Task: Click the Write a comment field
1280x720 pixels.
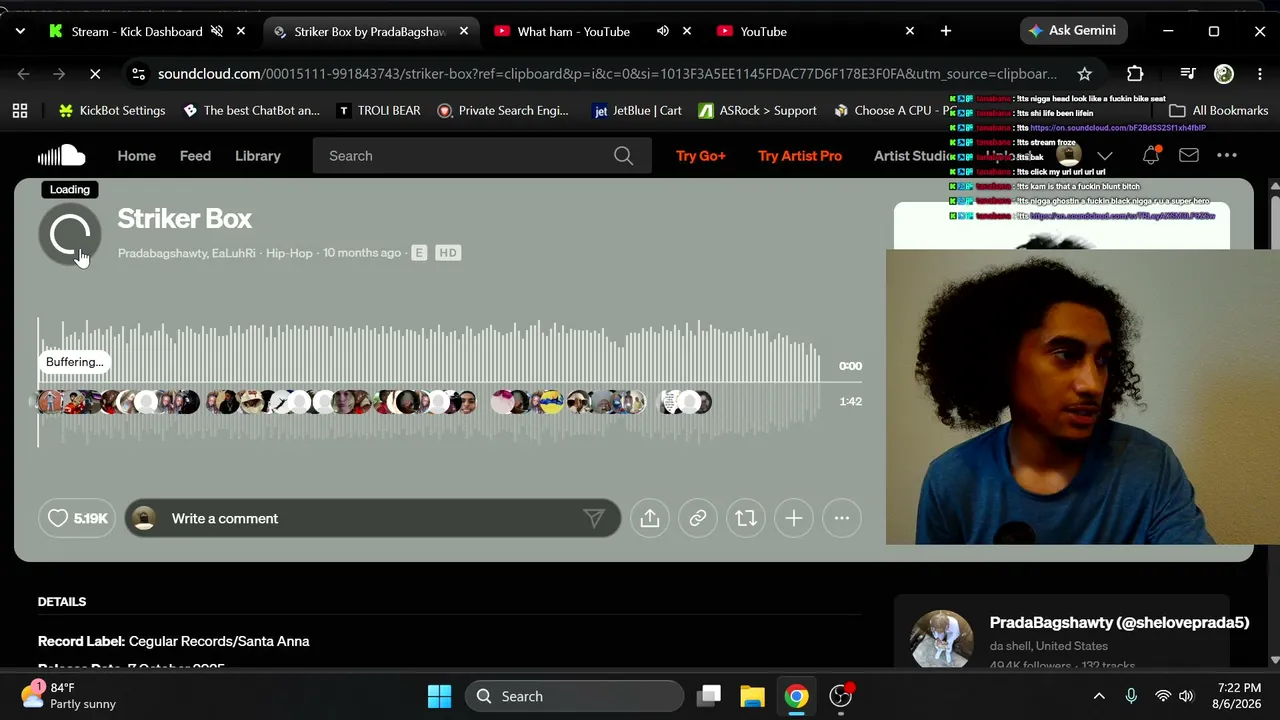Action: pyautogui.click(x=372, y=518)
